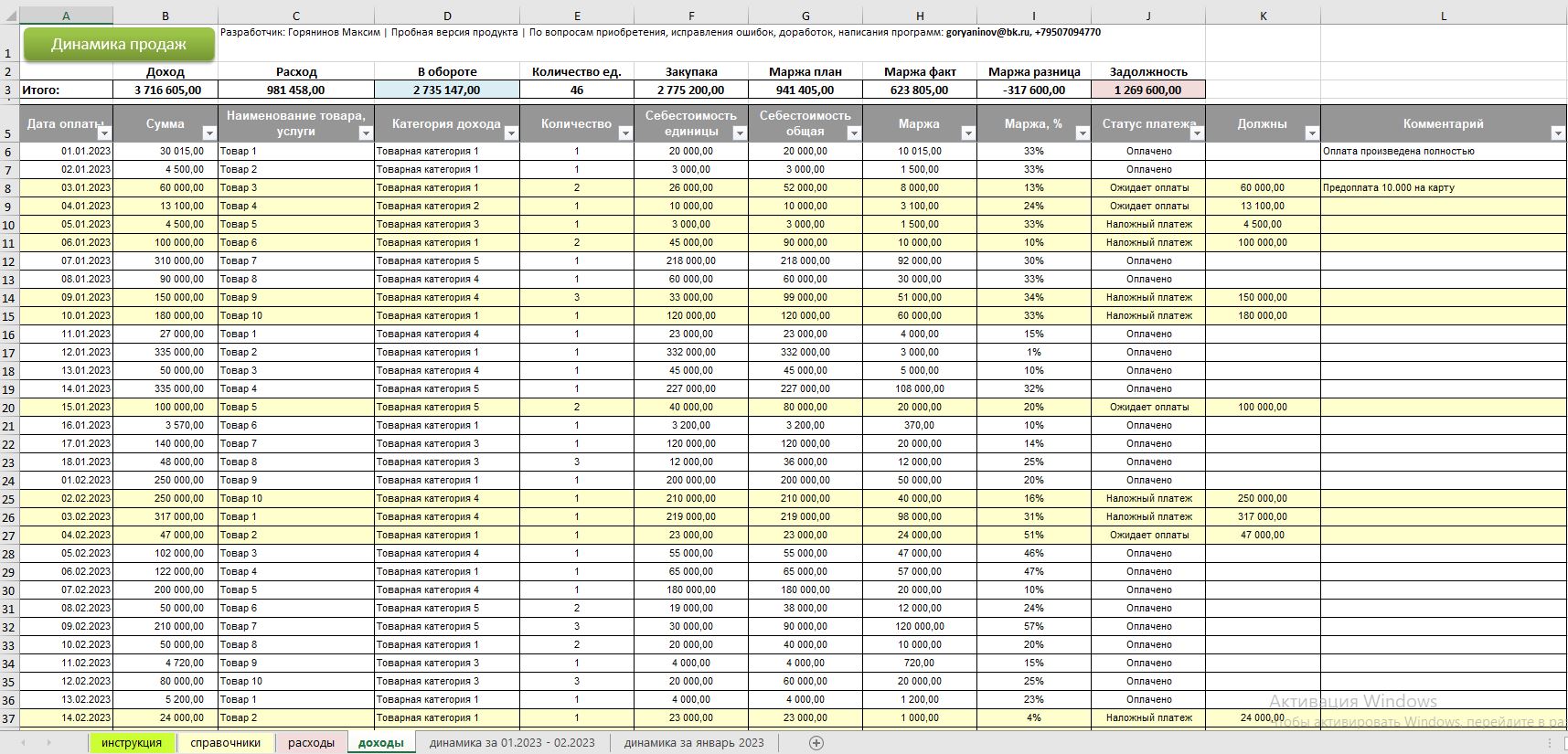The image size is (1568, 754).
Task: Click the date cell 07.01.2023
Action: [66, 260]
